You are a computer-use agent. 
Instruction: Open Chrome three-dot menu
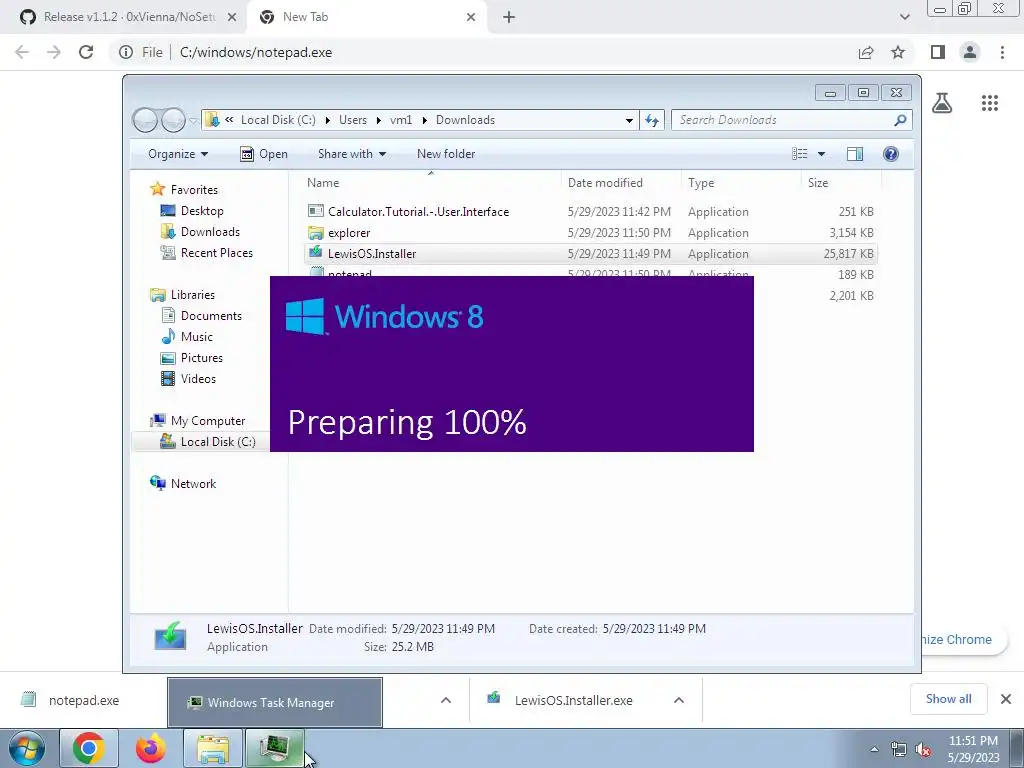[x=1002, y=52]
